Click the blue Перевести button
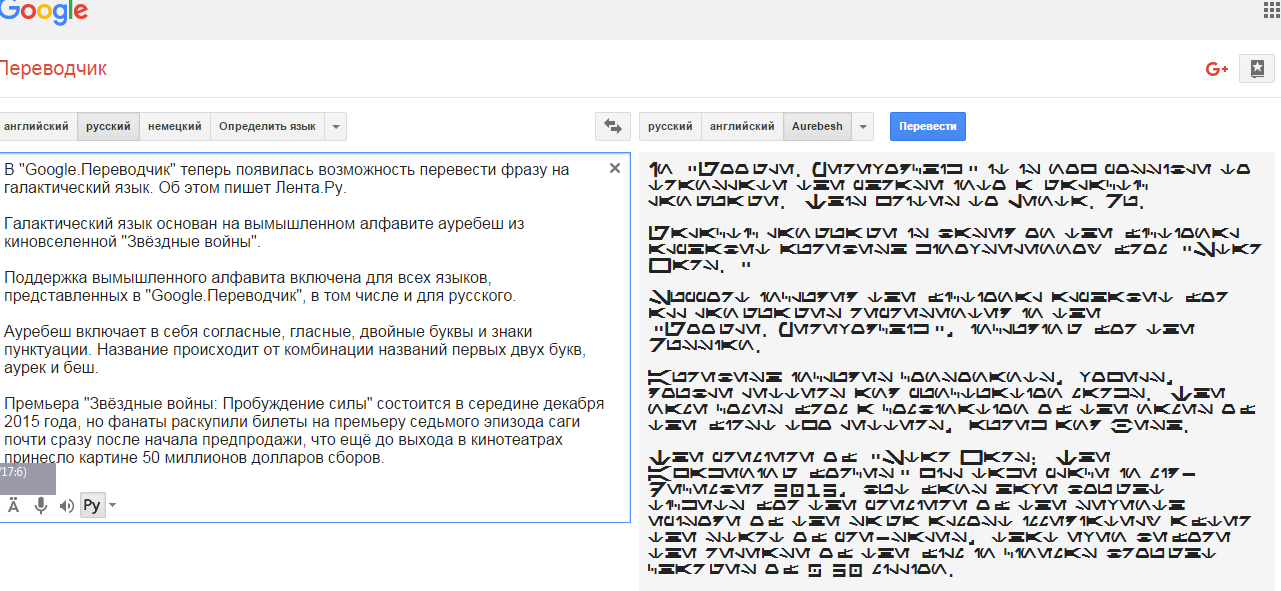The height and width of the screenshot is (591, 1281). point(928,127)
